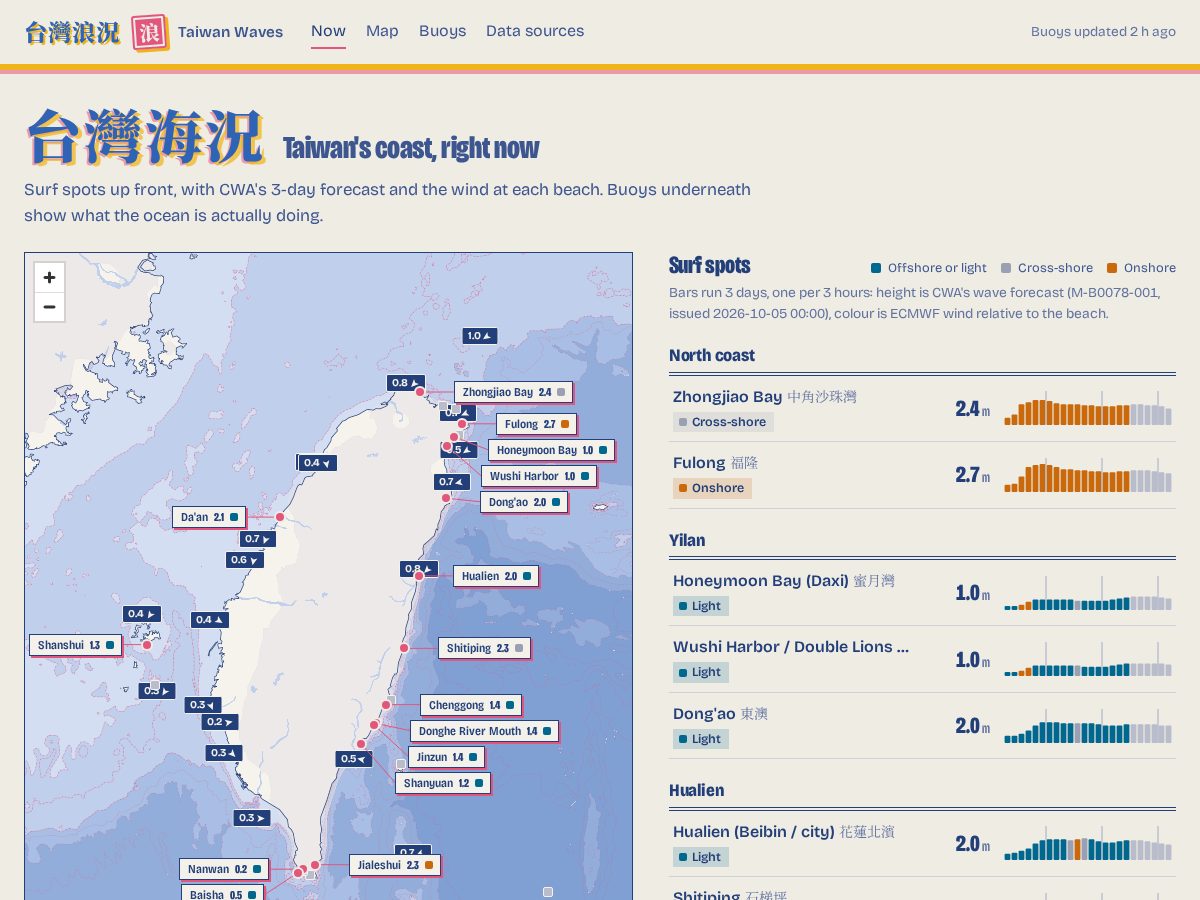Open the Map page in navigation
The width and height of the screenshot is (1200, 900).
[x=382, y=31]
